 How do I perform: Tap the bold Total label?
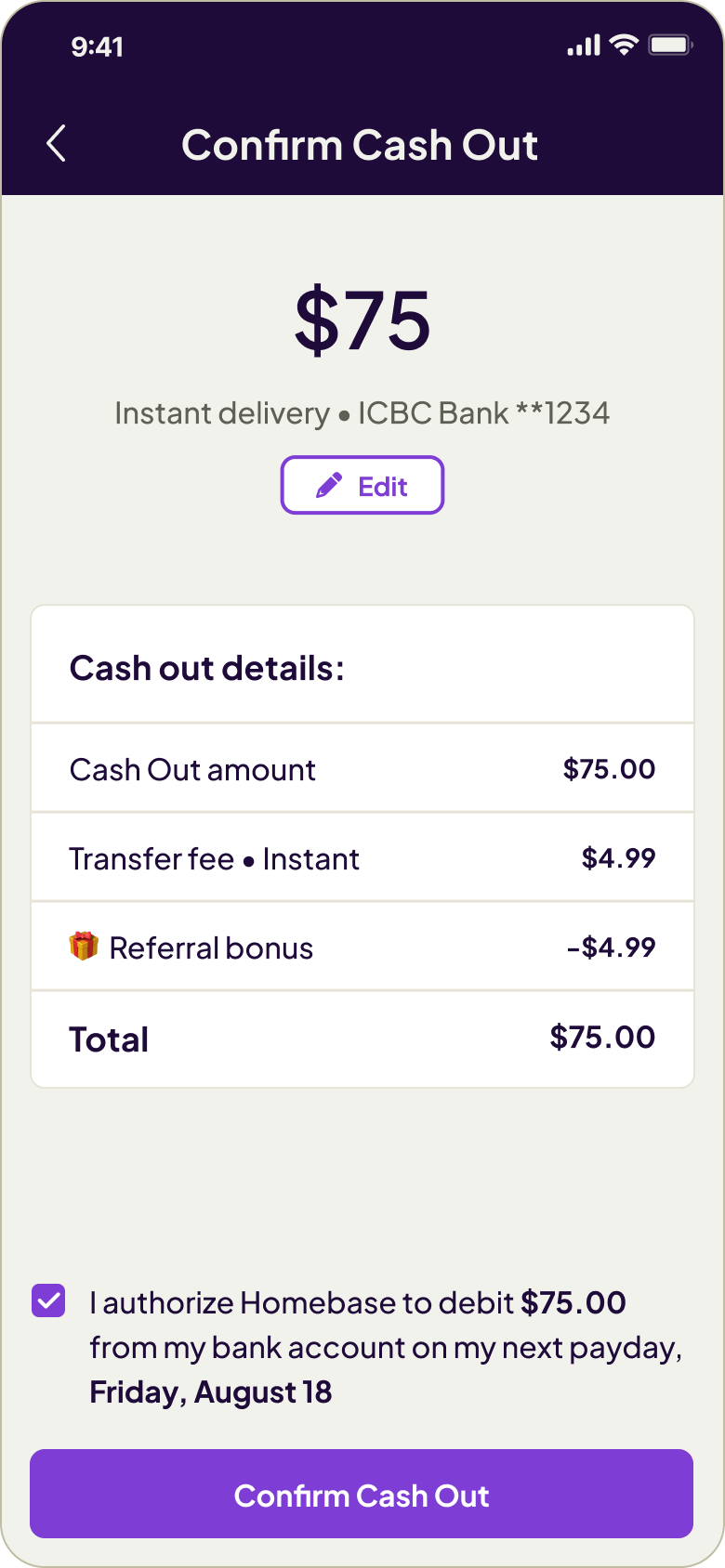click(x=109, y=1039)
